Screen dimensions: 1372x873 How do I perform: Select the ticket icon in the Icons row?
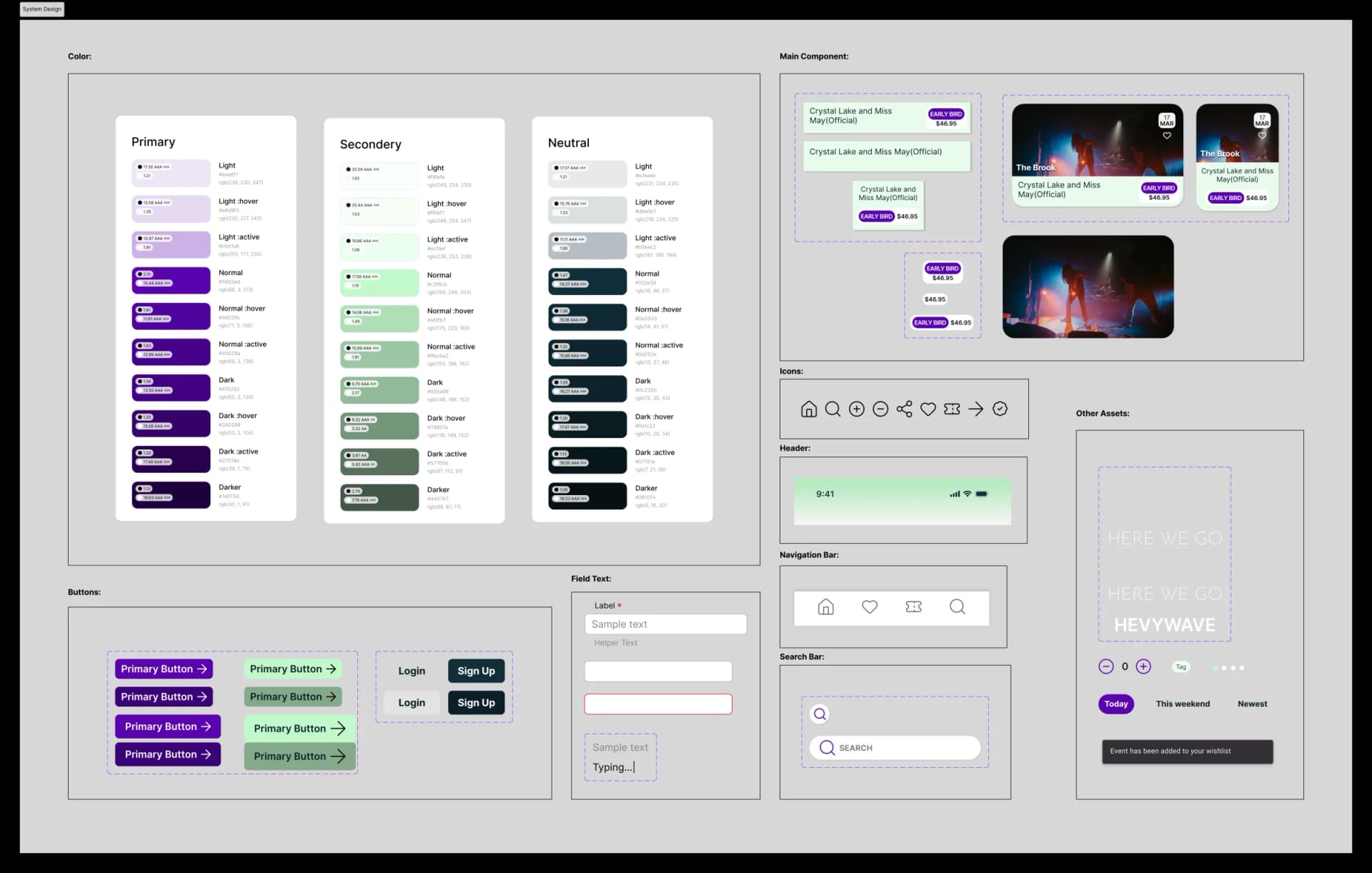click(x=952, y=409)
